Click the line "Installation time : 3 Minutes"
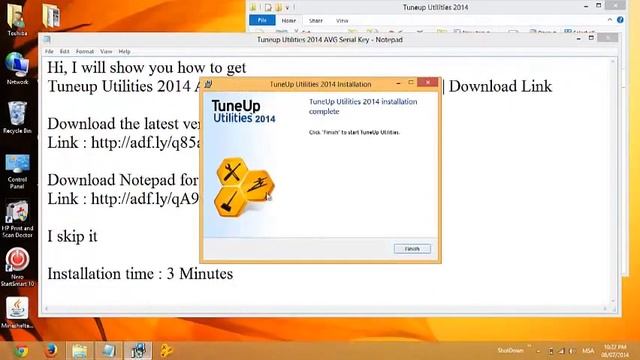Viewport: 640px width, 360px height. [140, 273]
